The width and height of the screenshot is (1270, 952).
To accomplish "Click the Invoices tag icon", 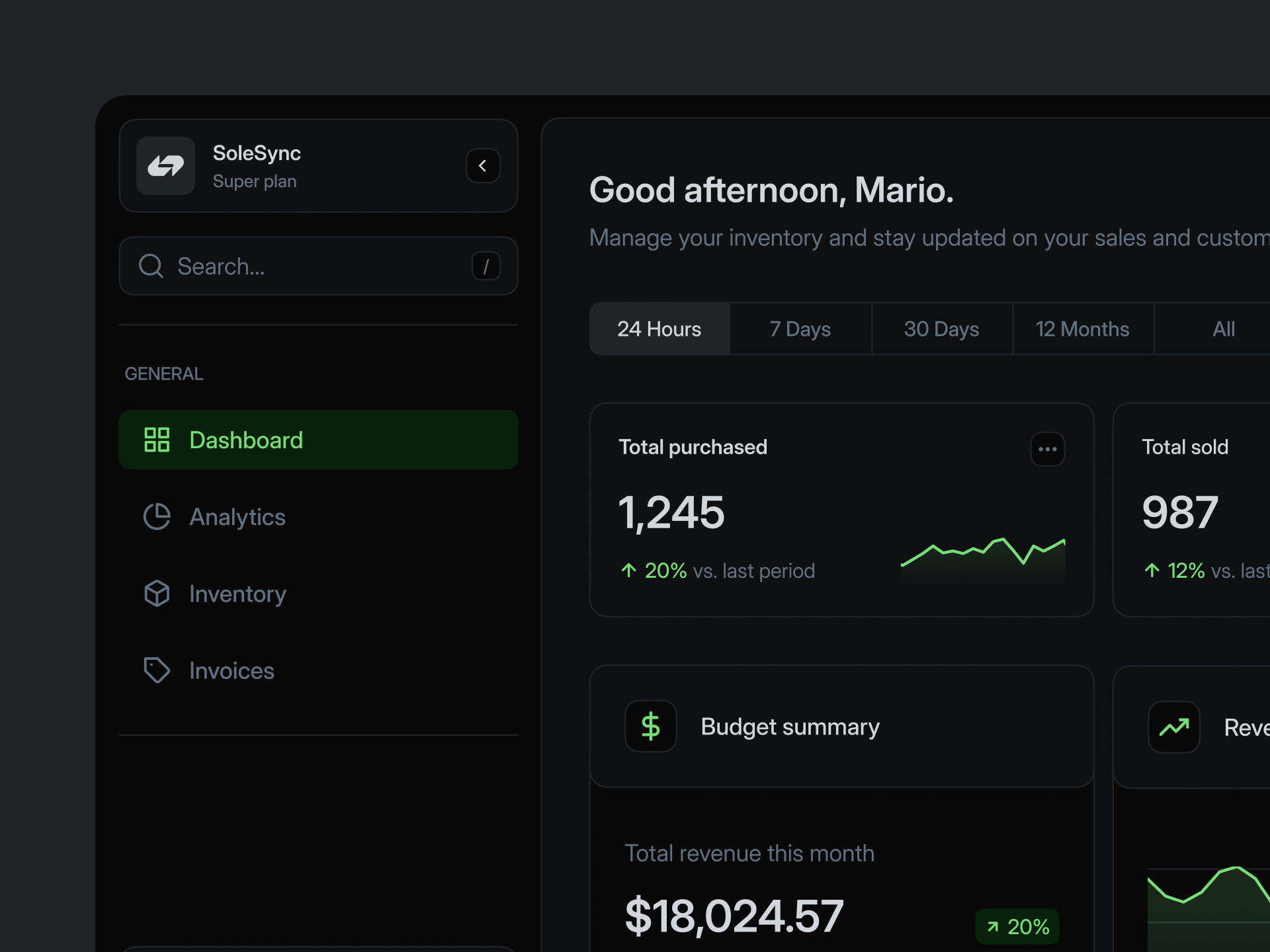I will (x=157, y=670).
